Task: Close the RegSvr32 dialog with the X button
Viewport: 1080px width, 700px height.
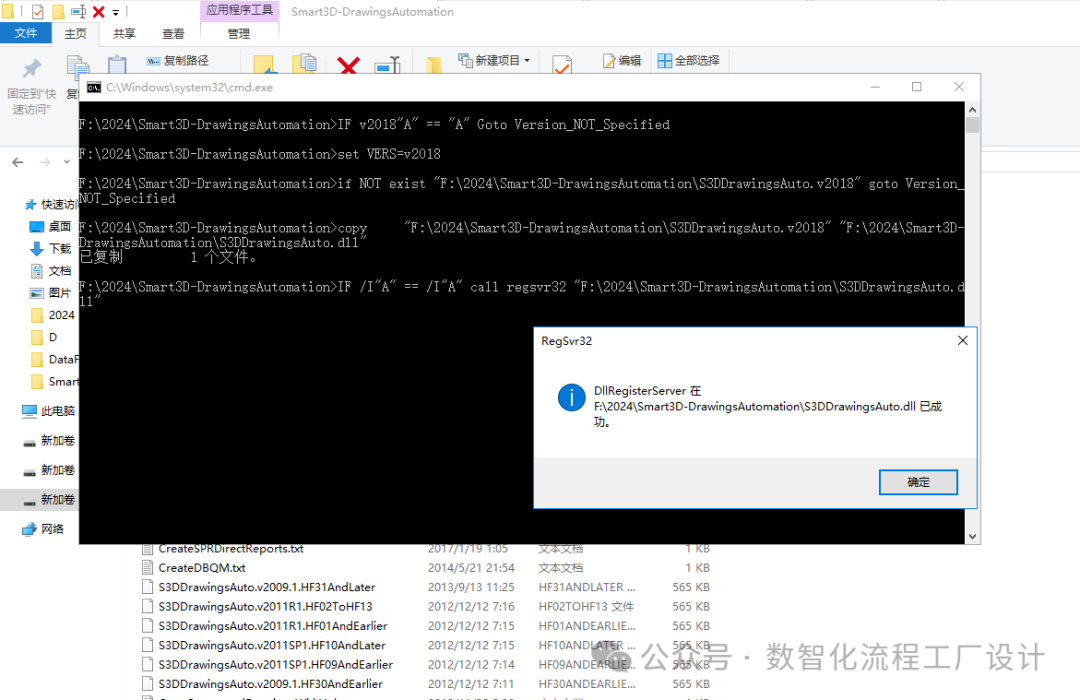Action: point(962,340)
